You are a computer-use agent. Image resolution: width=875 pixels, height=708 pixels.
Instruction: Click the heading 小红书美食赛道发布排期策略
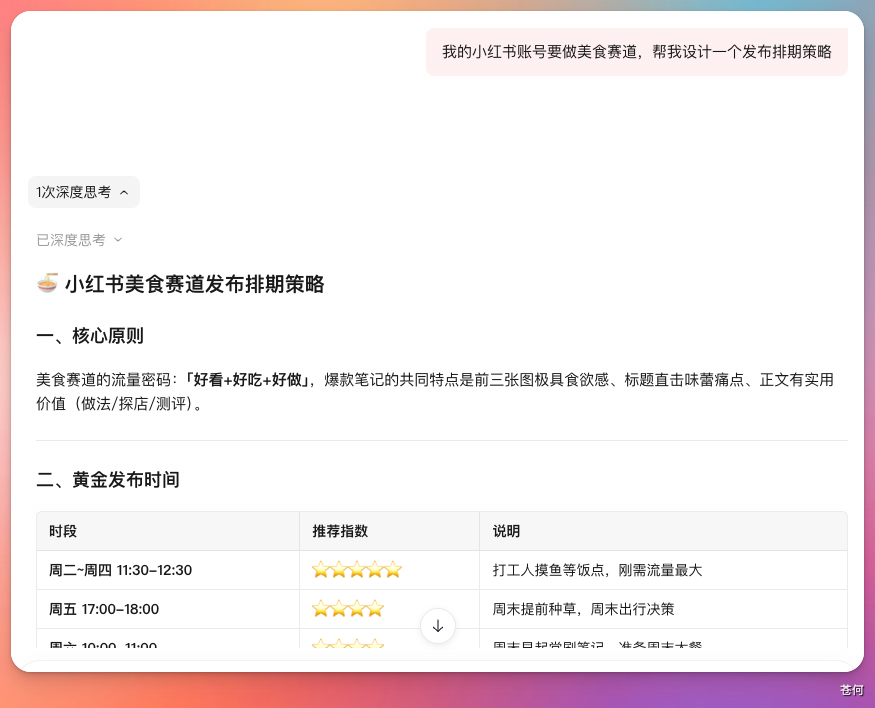click(194, 284)
